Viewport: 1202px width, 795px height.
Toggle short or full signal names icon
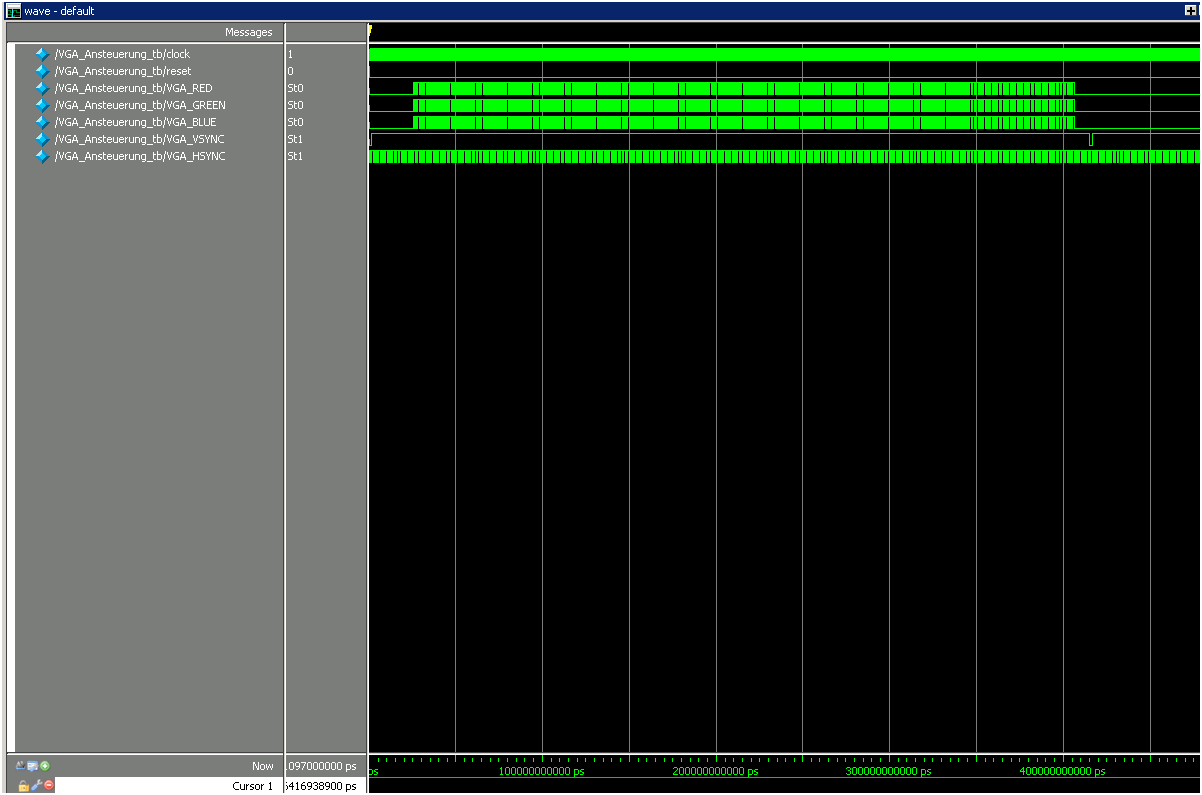(x=21, y=766)
